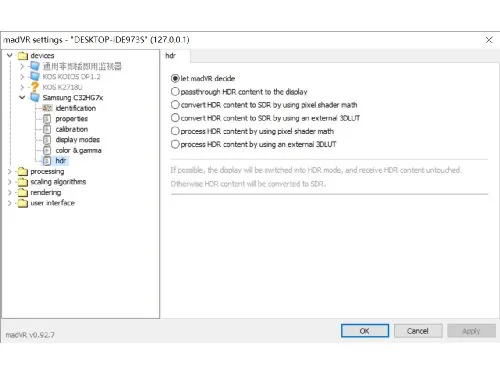500x375 pixels.
Task: Click the user interface folder icon
Action: point(23,203)
